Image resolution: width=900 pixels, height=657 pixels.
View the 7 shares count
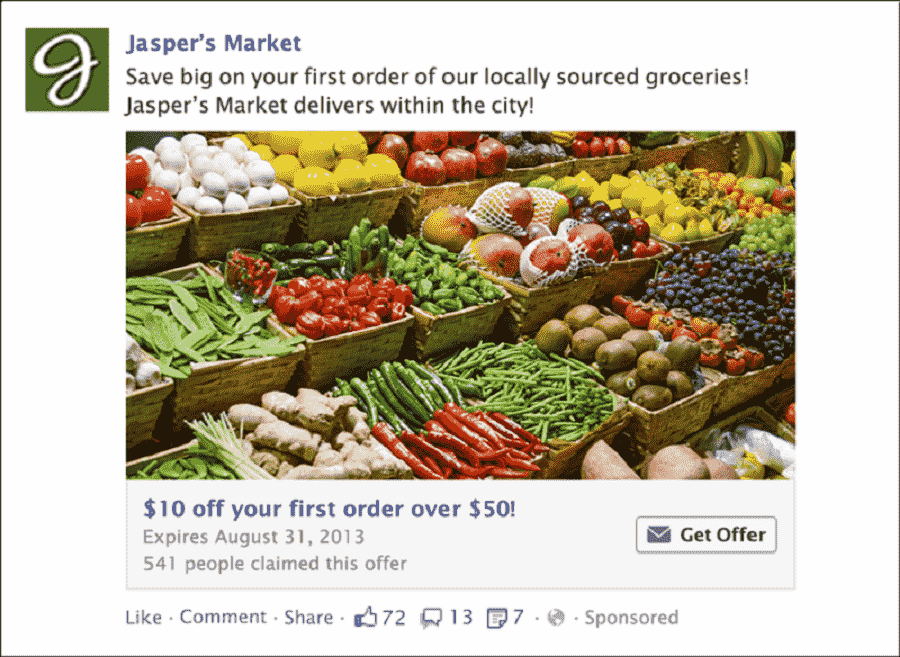point(518,617)
